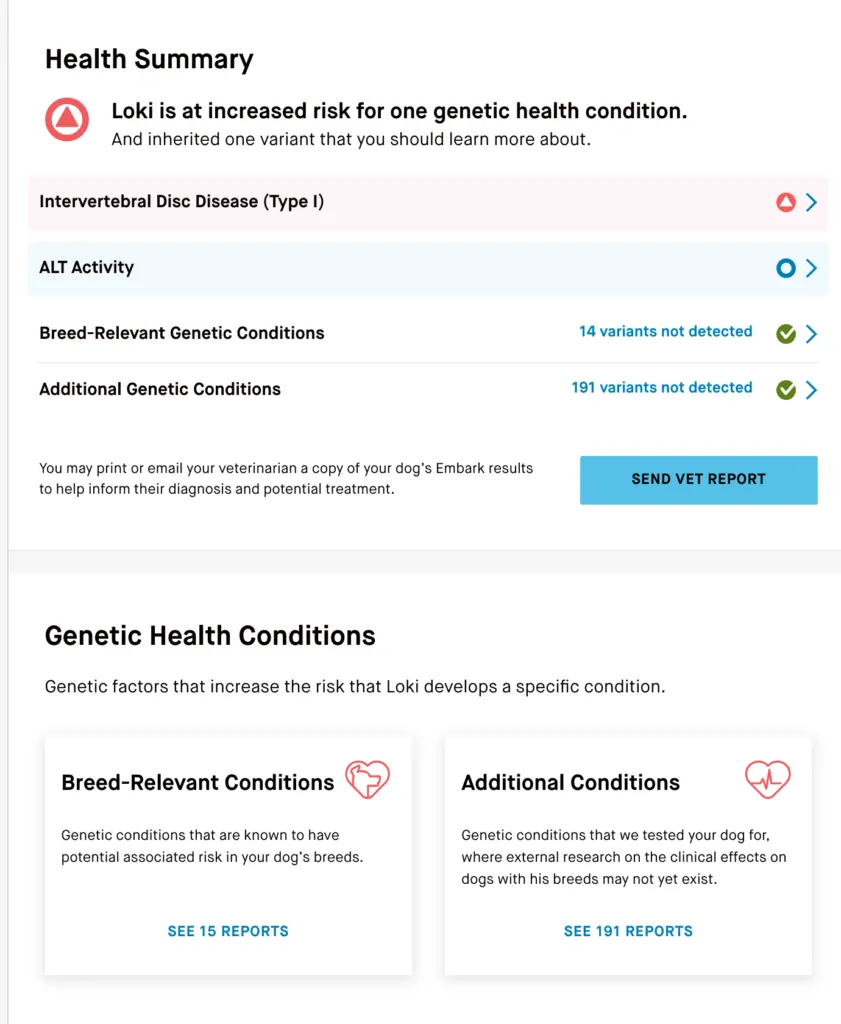Expand ALT Activity row chevron
The image size is (841, 1024).
[x=811, y=268]
